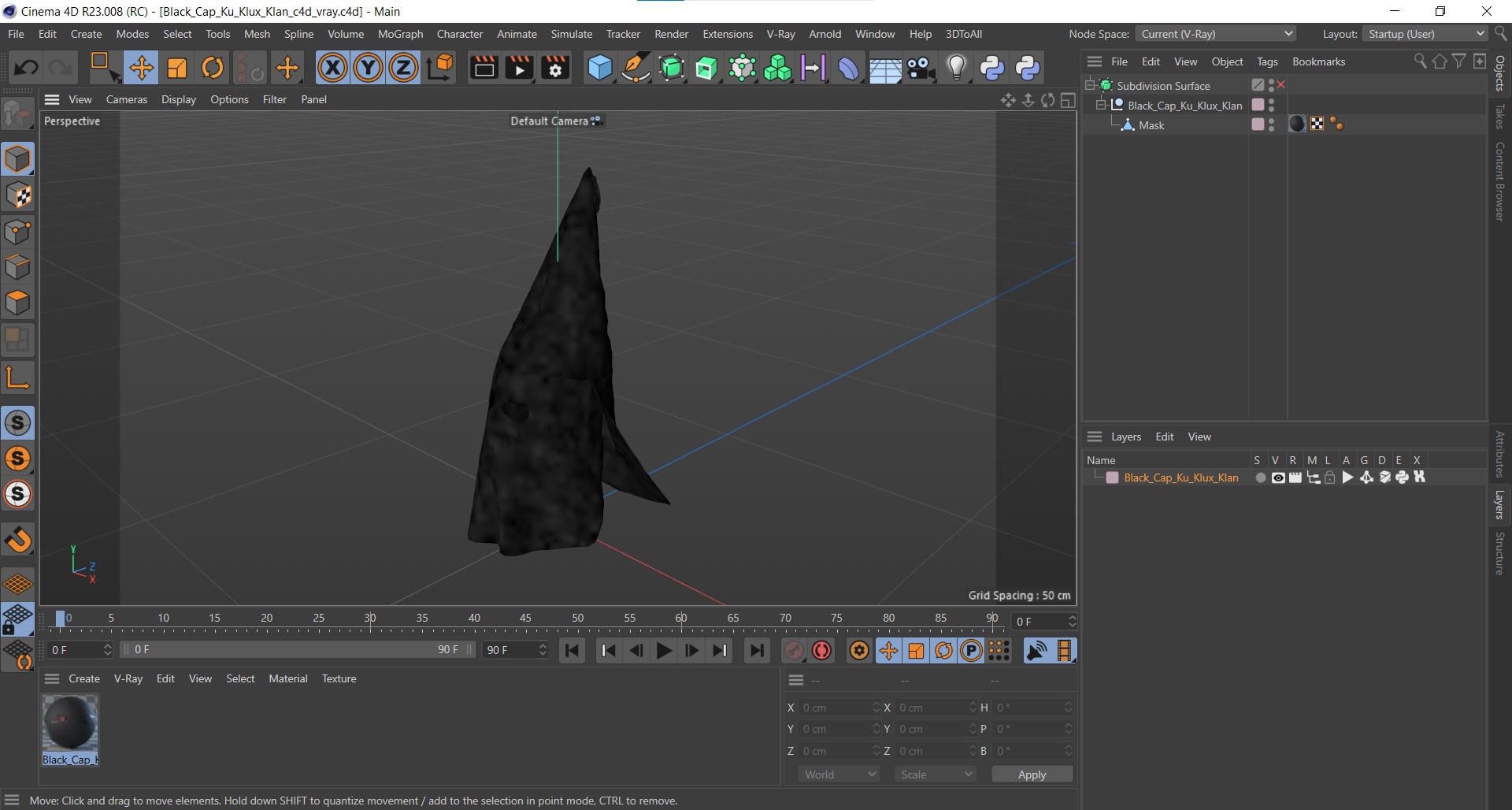
Task: Toggle Y axis lock
Action: [x=368, y=68]
